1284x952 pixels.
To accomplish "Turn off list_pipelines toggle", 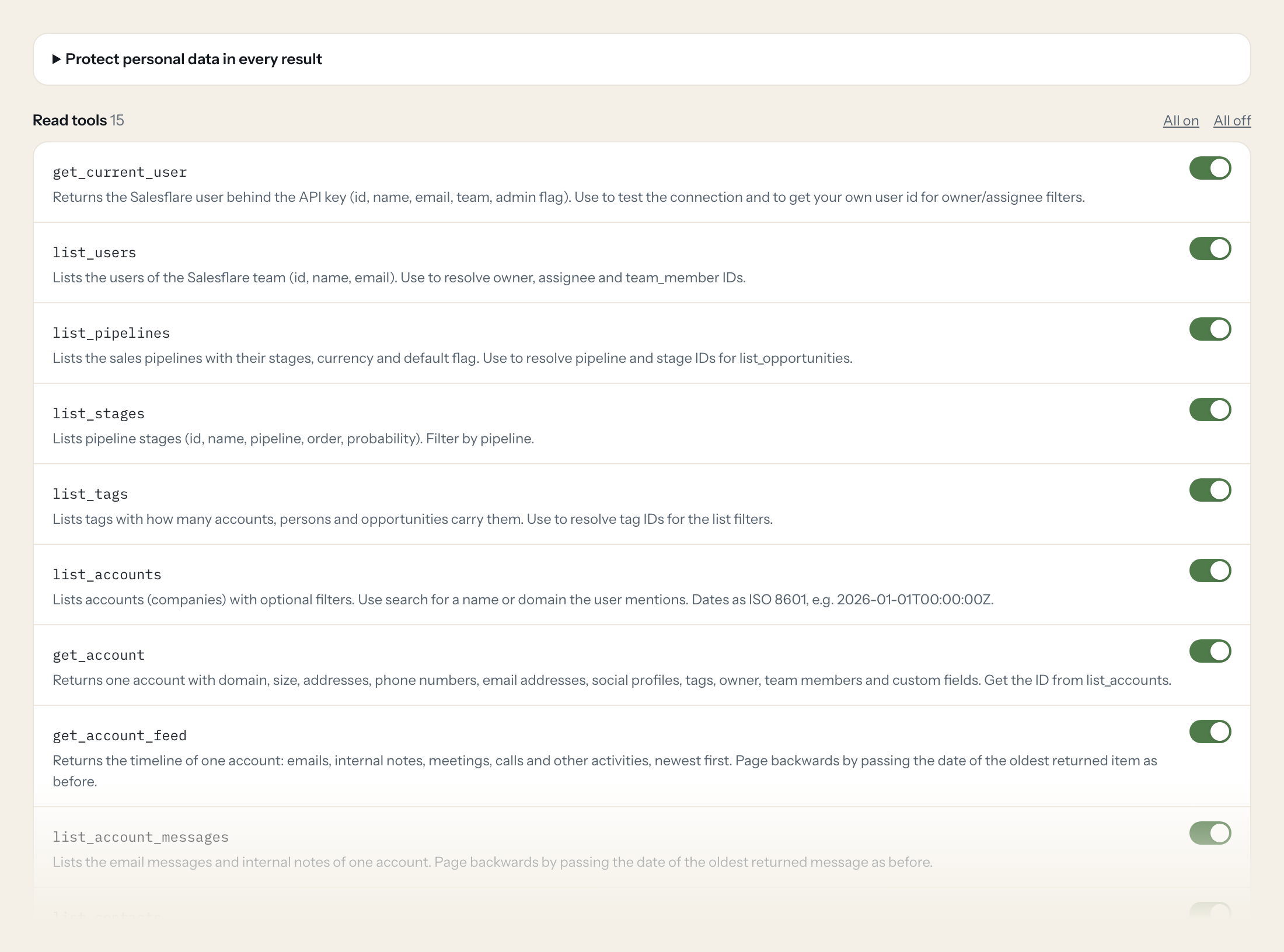I will point(1210,329).
